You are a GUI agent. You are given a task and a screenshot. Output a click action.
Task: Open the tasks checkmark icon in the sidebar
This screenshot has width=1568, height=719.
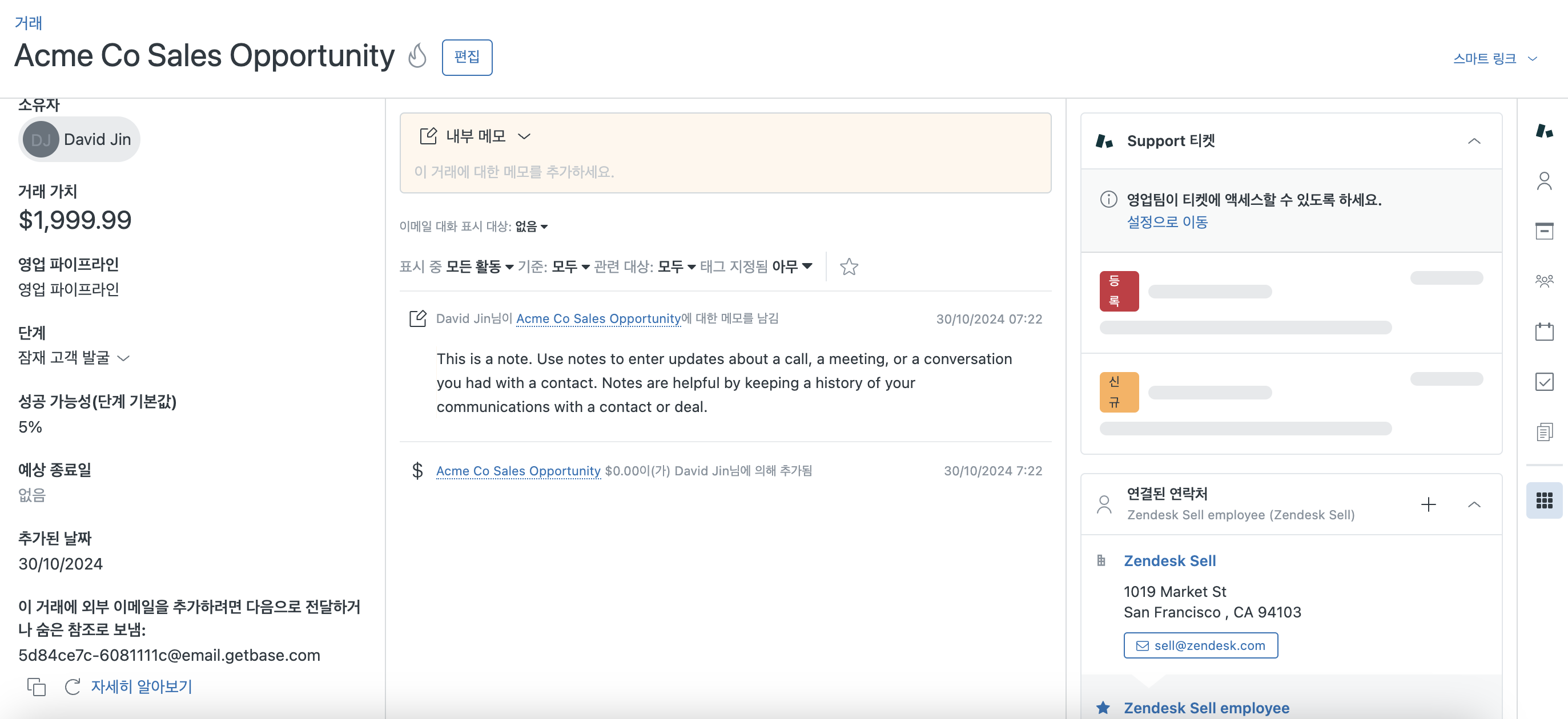coord(1543,382)
